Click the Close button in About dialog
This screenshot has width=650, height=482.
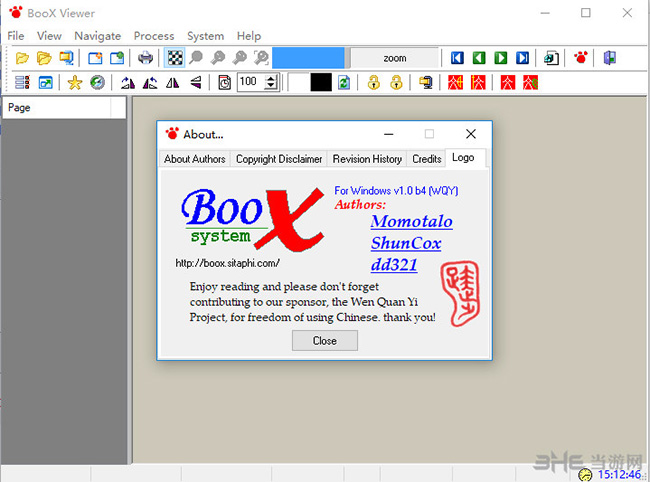click(x=325, y=341)
